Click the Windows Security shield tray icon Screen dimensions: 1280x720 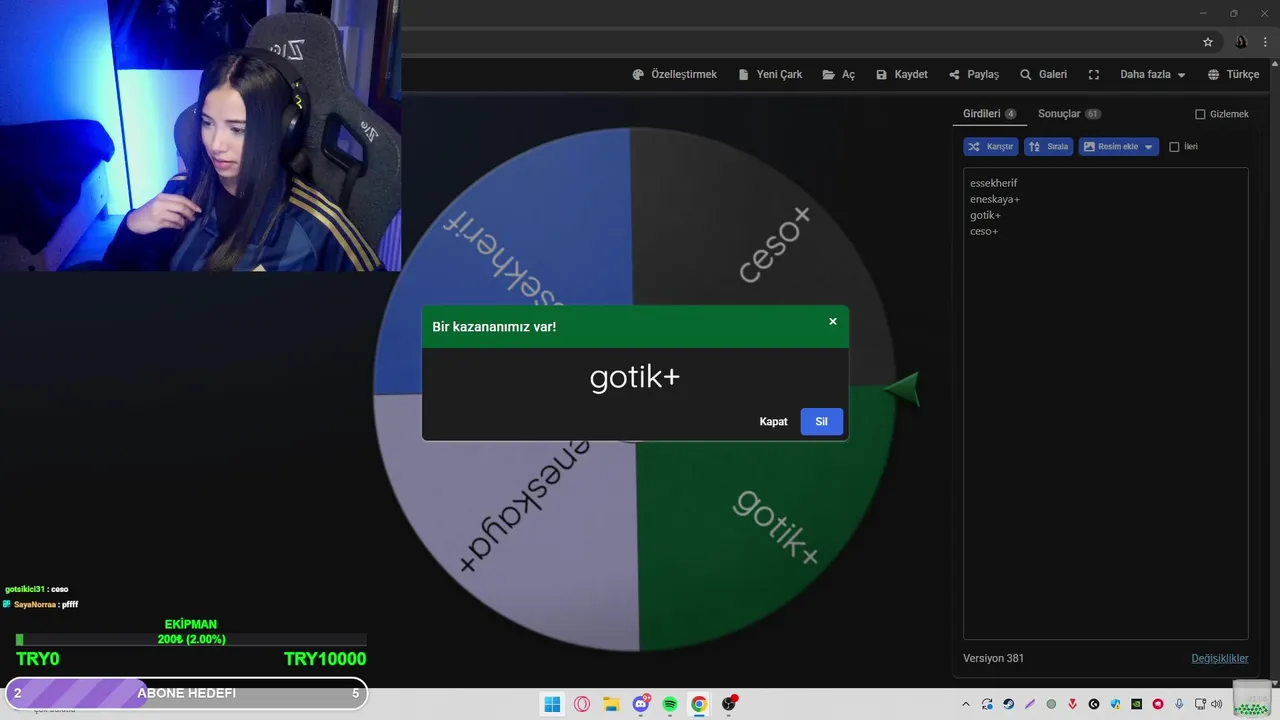coord(1116,704)
